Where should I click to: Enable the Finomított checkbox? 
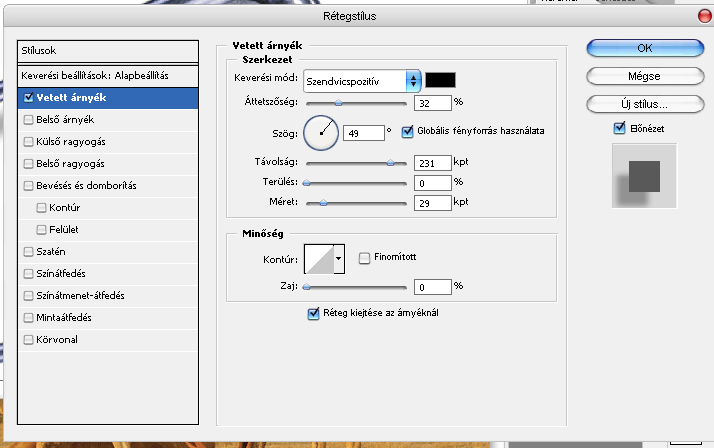pyautogui.click(x=364, y=258)
